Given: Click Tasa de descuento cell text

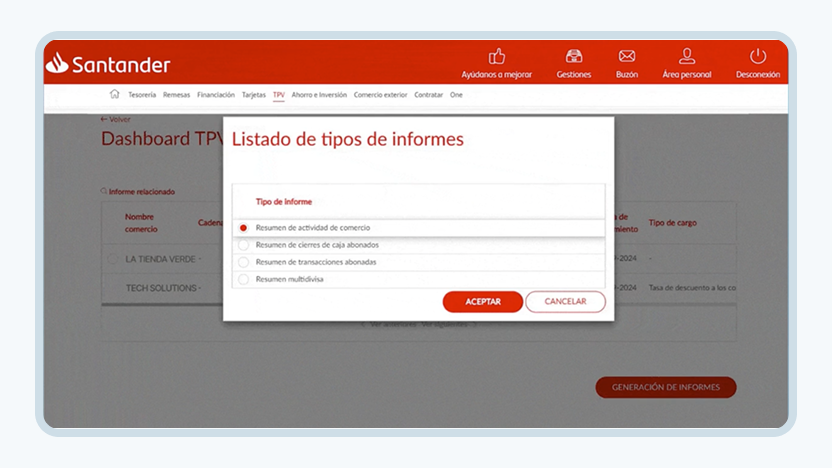Looking at the screenshot, I should pos(692,288).
